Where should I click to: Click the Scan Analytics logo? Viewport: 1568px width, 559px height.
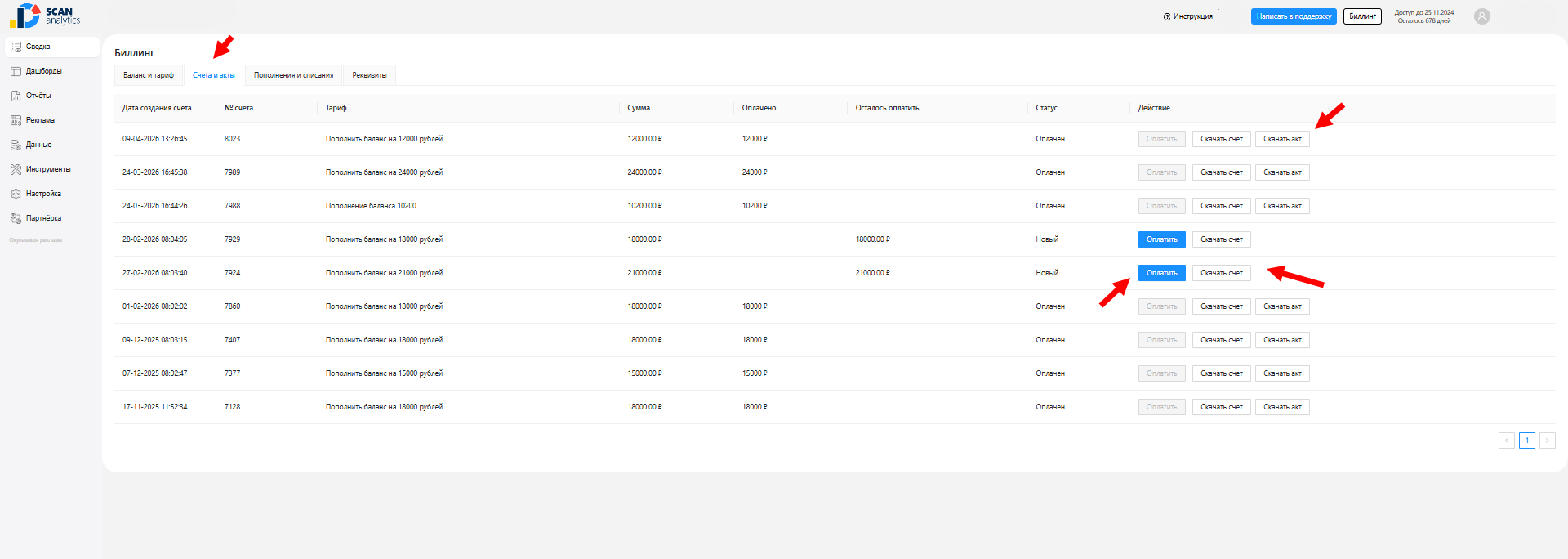45,16
